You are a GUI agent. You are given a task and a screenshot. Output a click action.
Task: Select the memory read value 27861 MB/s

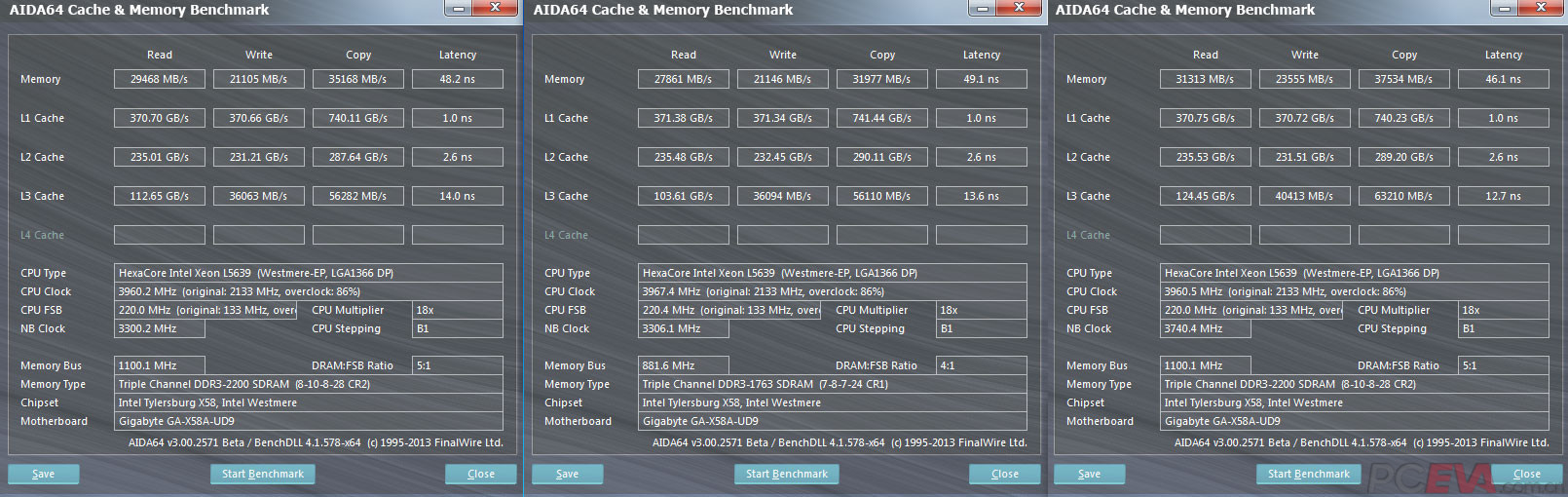point(684,79)
